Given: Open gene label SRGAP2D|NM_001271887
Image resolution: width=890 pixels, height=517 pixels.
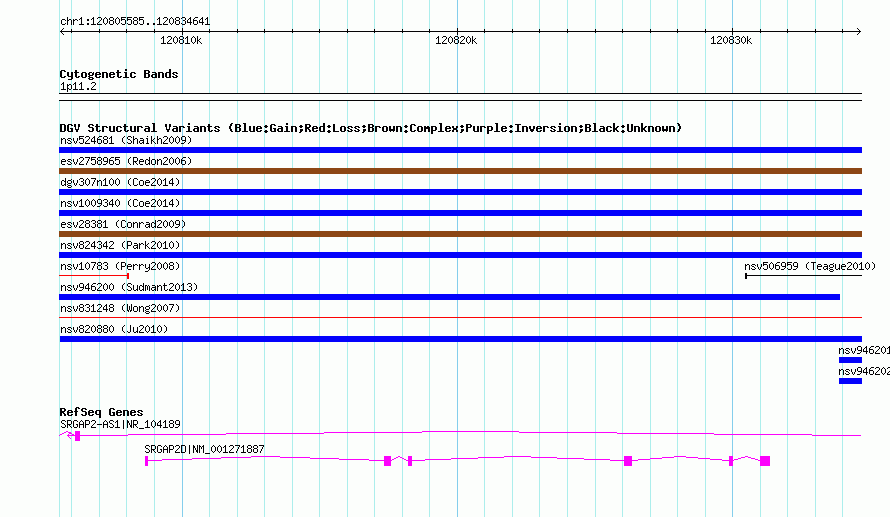Looking at the screenshot, I should 204,449.
